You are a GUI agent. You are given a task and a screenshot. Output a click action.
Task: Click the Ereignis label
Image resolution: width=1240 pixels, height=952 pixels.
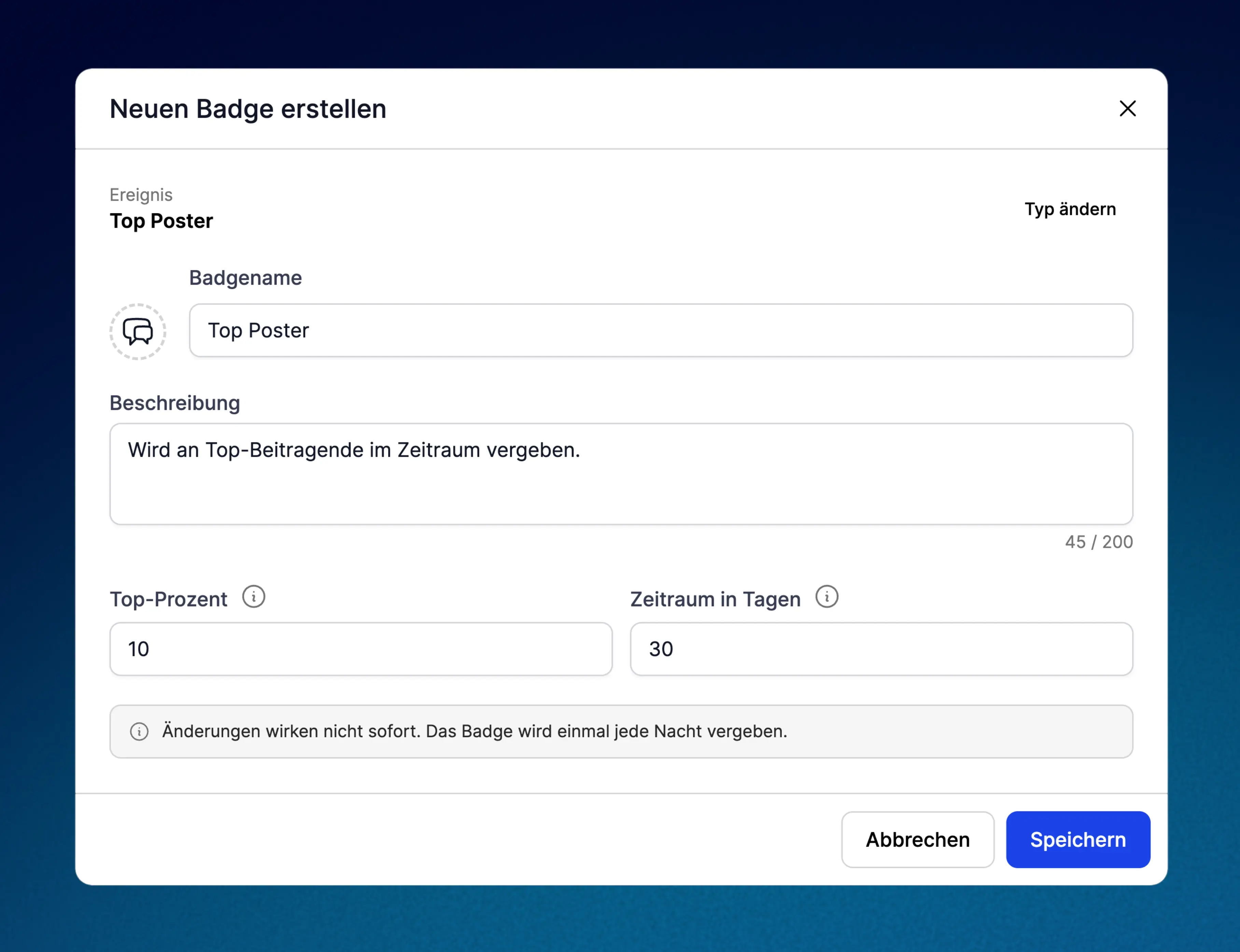click(x=141, y=195)
